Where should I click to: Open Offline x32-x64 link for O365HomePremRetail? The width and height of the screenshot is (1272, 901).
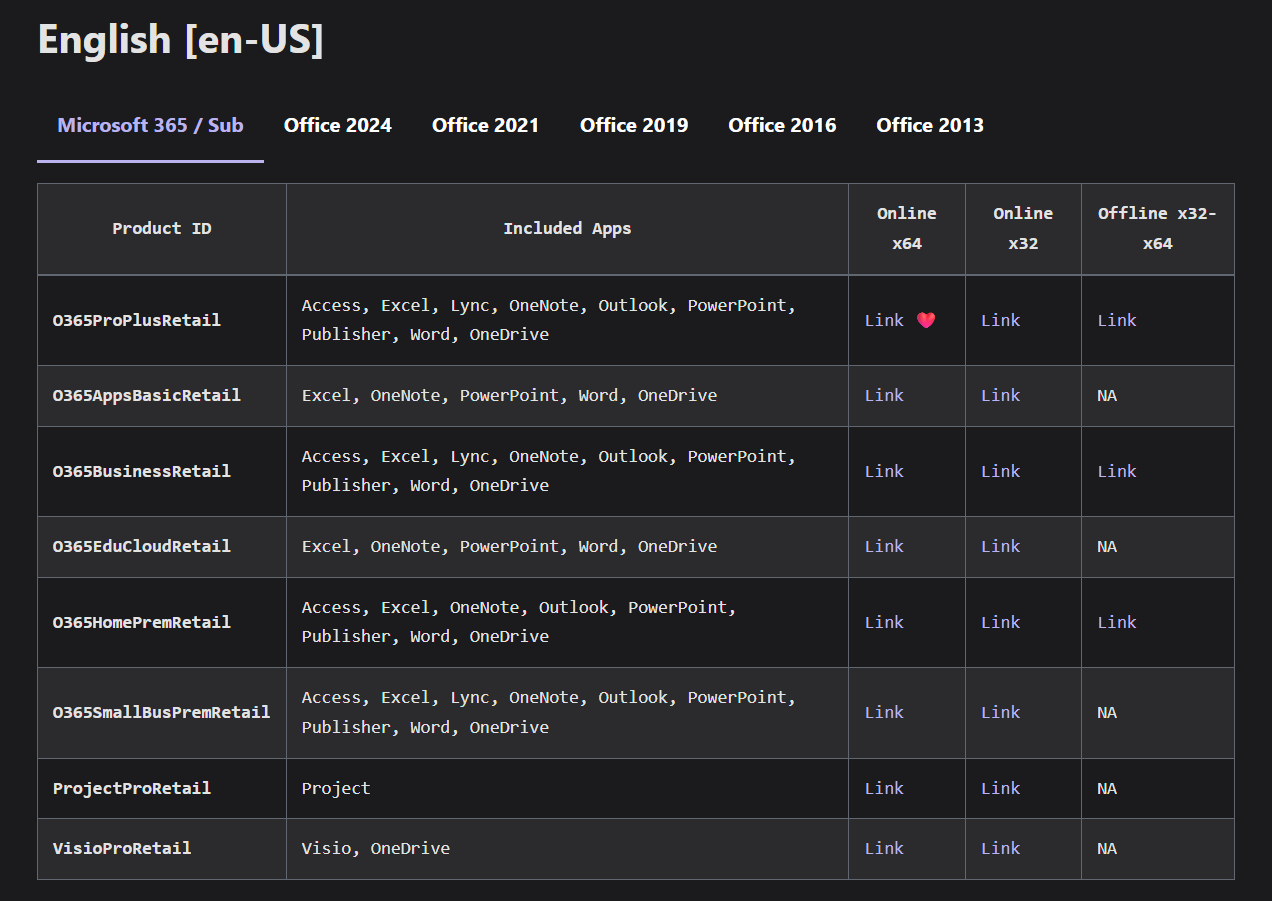(1117, 622)
